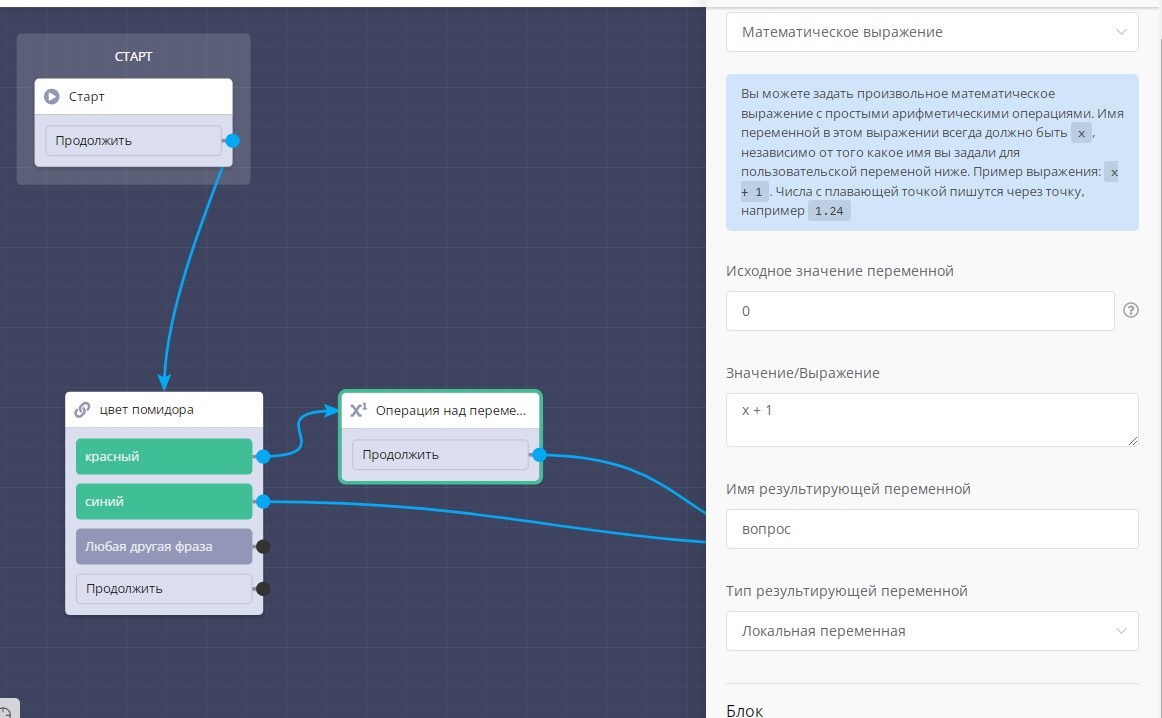Click the Любая другая фраза black connector
This screenshot has width=1162, height=718.
pyautogui.click(x=263, y=546)
